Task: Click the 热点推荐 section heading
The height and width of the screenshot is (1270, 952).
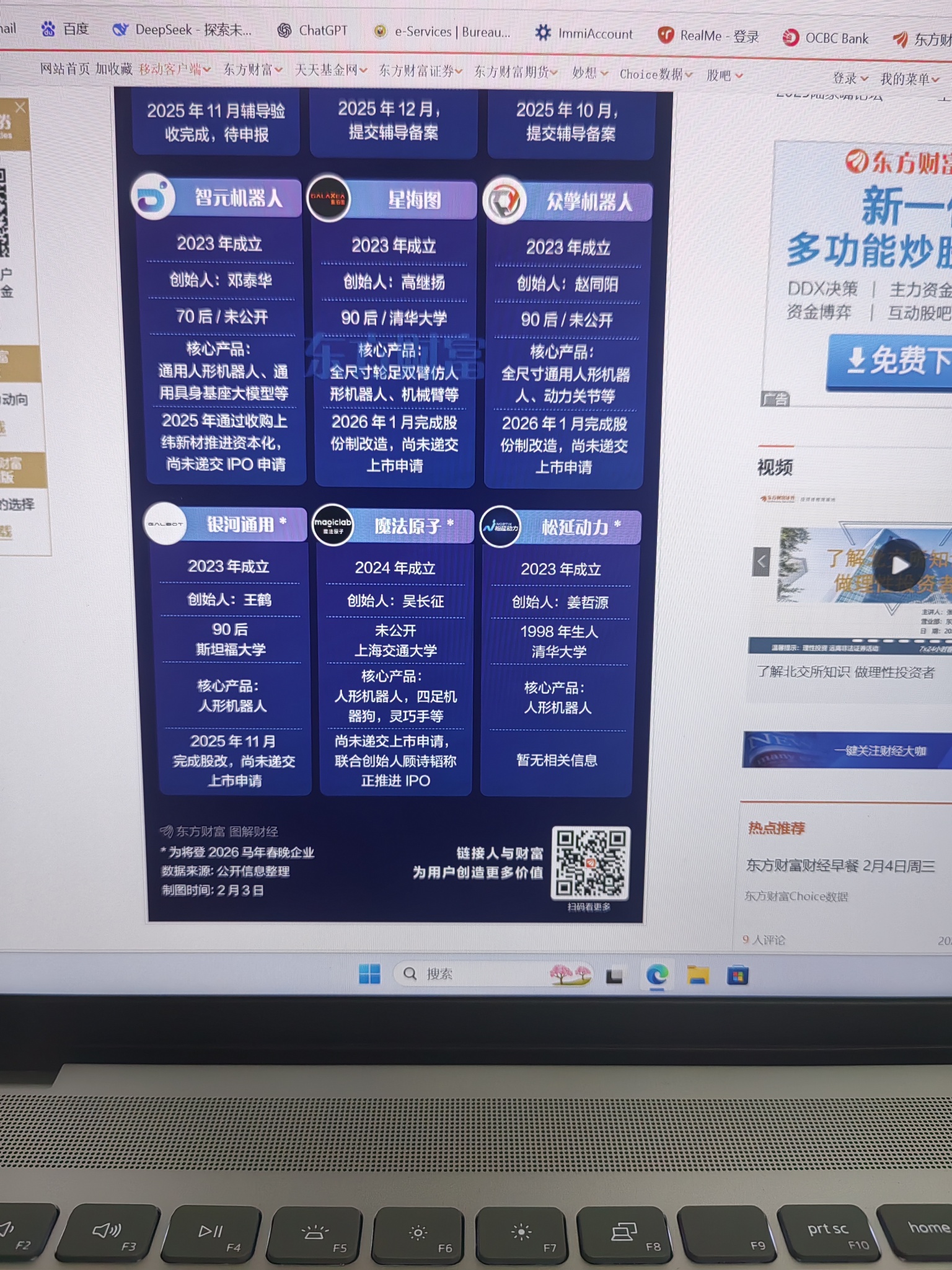Action: coord(776,828)
